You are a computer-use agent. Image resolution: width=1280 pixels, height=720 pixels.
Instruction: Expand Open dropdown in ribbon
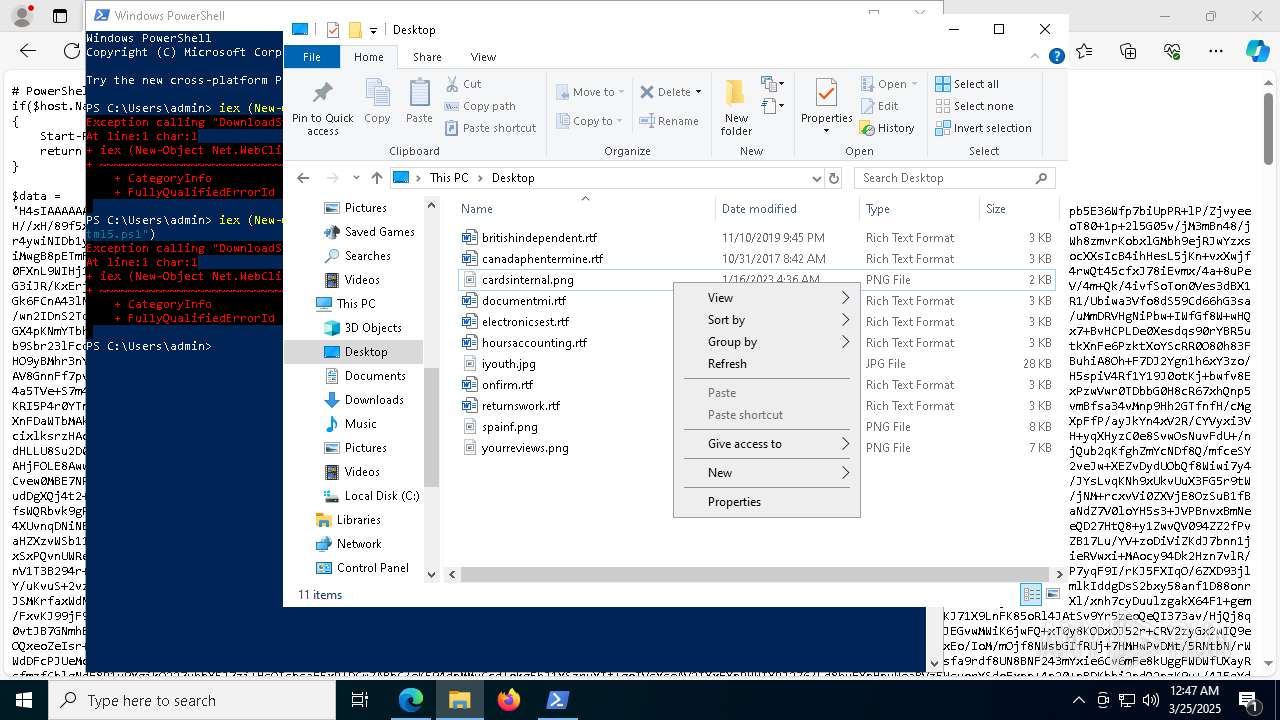tap(915, 84)
